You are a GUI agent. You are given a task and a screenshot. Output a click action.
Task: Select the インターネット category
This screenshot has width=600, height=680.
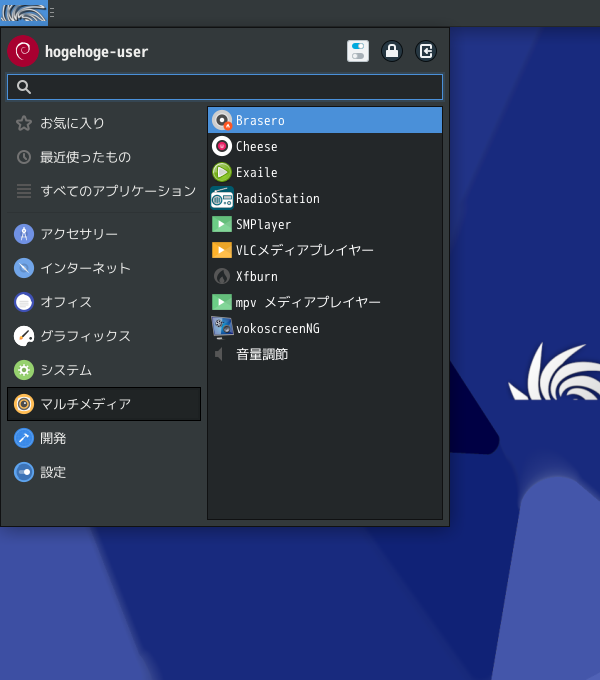point(104,268)
